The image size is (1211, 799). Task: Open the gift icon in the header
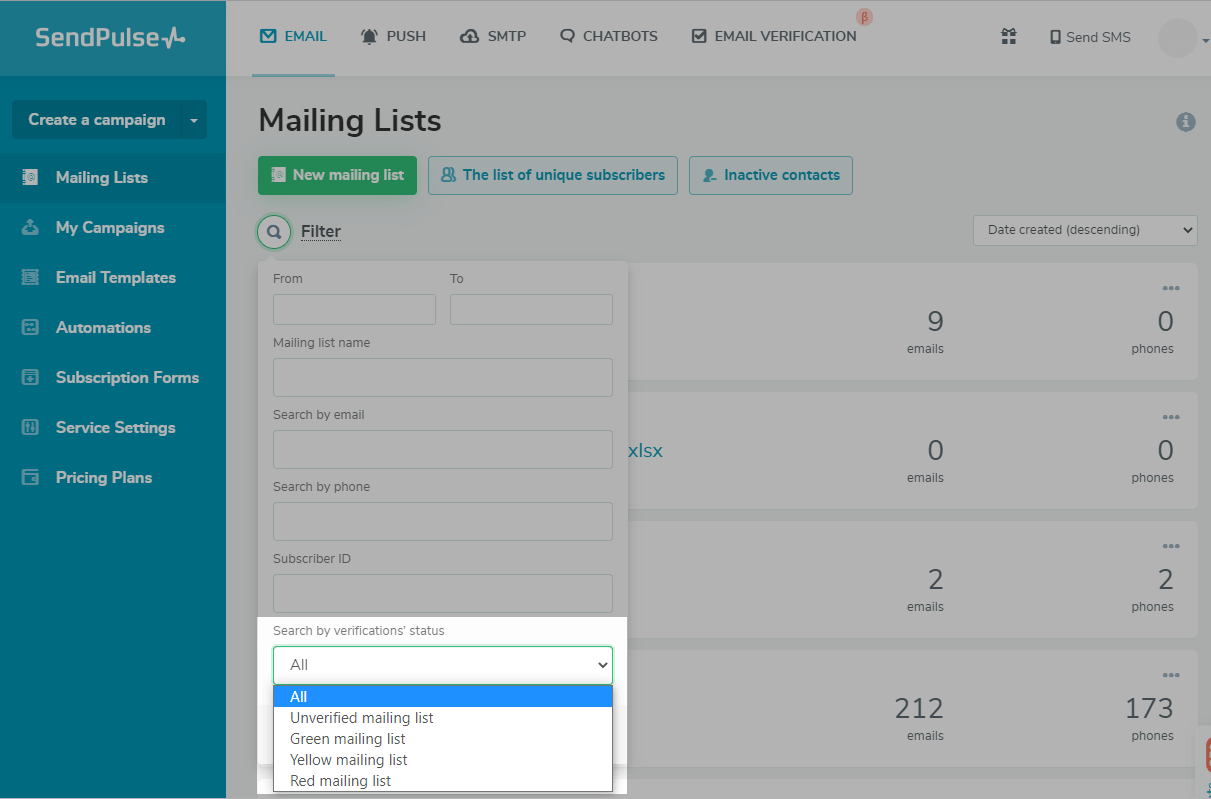click(x=1009, y=37)
